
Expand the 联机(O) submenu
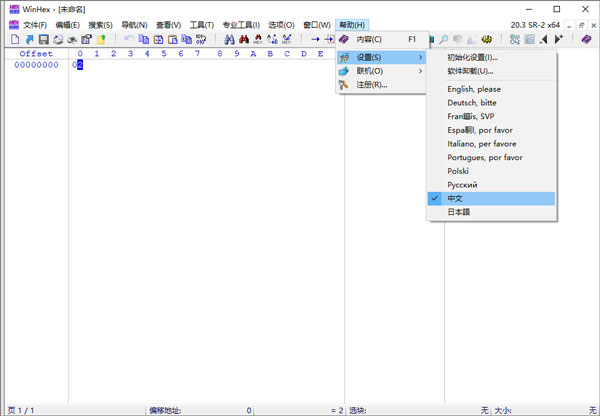click(x=382, y=71)
